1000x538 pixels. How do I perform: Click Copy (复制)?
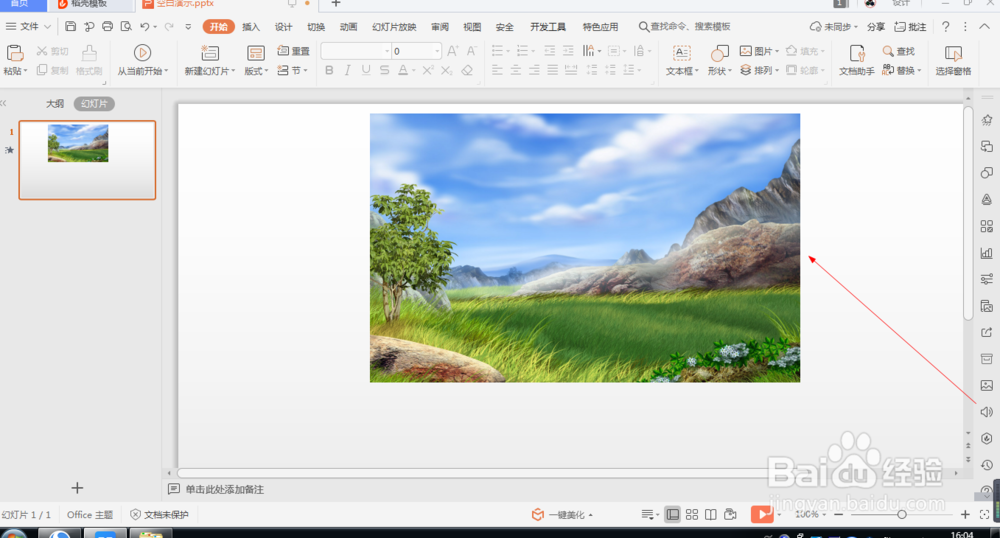[x=52, y=70]
